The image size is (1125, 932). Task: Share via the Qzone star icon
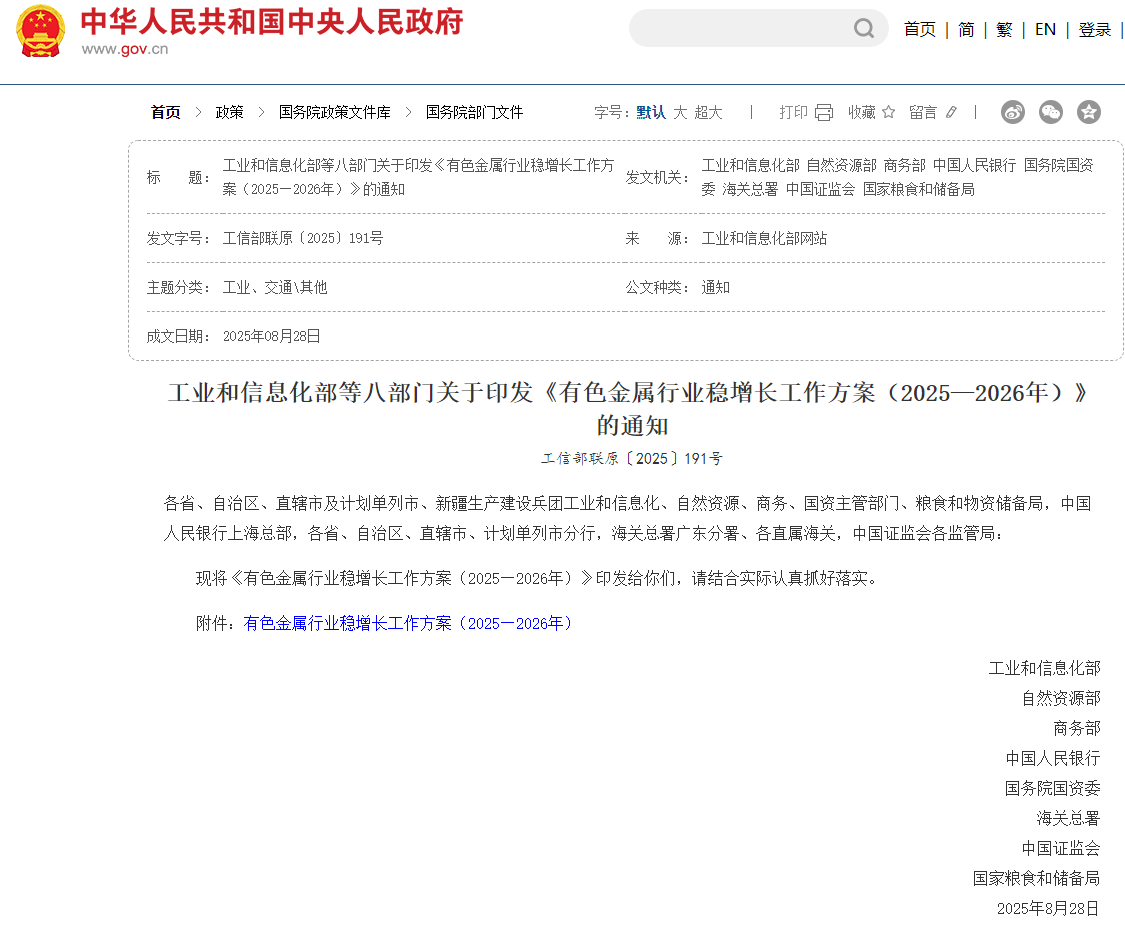[x=1089, y=112]
